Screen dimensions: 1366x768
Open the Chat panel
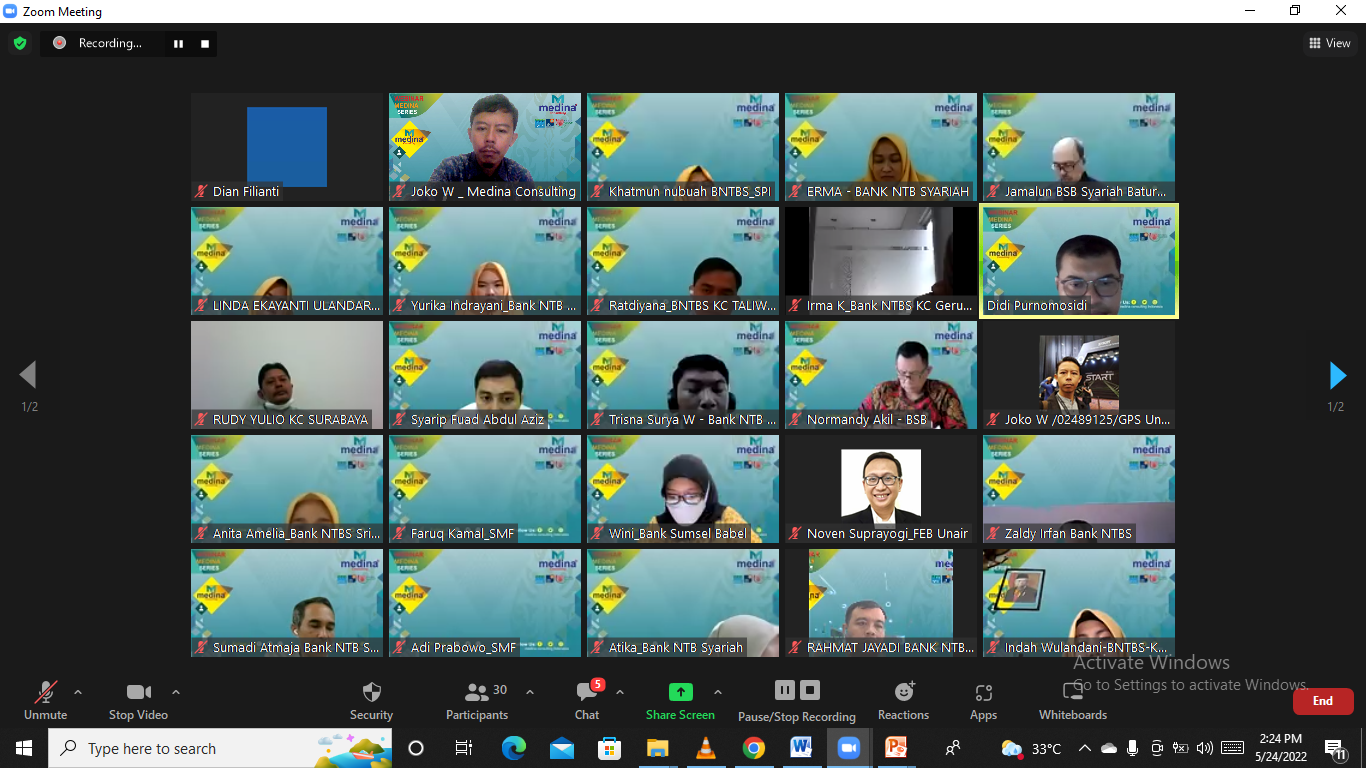coord(587,693)
